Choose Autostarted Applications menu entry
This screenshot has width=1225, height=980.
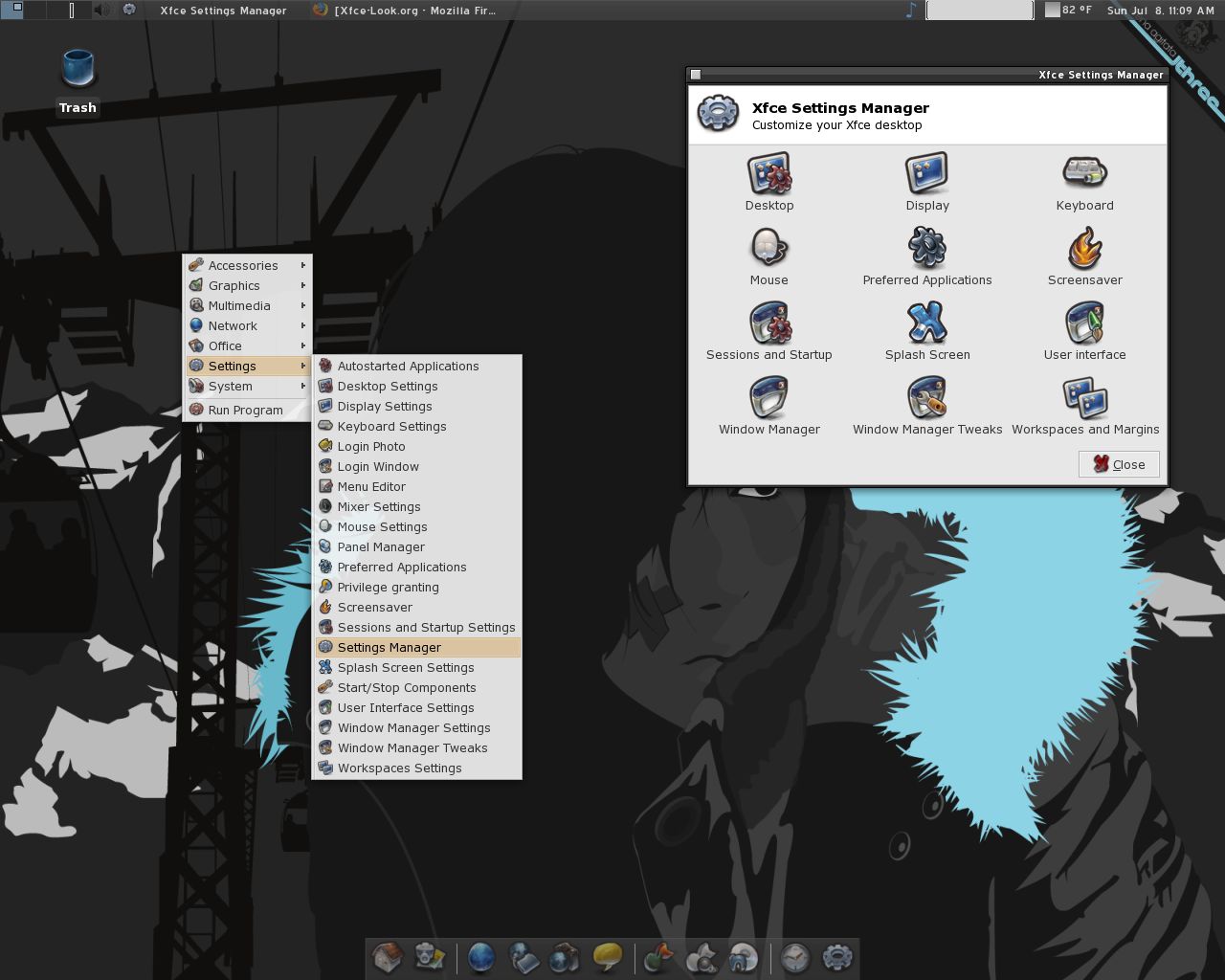pyautogui.click(x=417, y=366)
